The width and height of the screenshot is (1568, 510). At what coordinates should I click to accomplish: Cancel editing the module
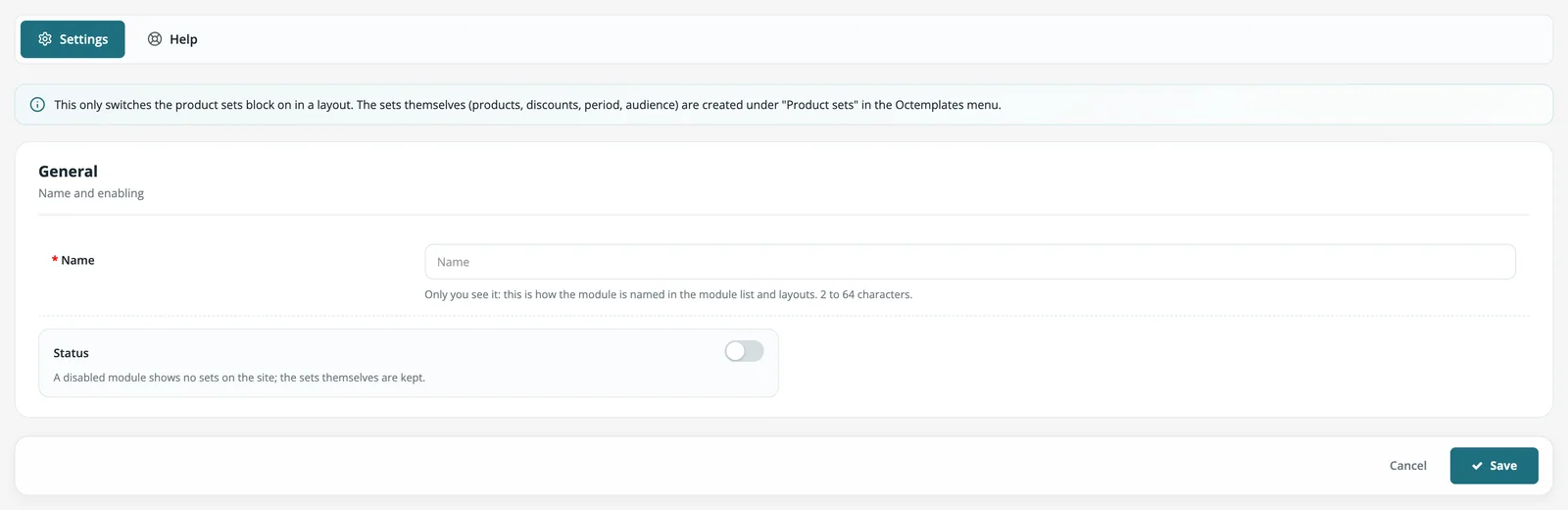(1407, 466)
